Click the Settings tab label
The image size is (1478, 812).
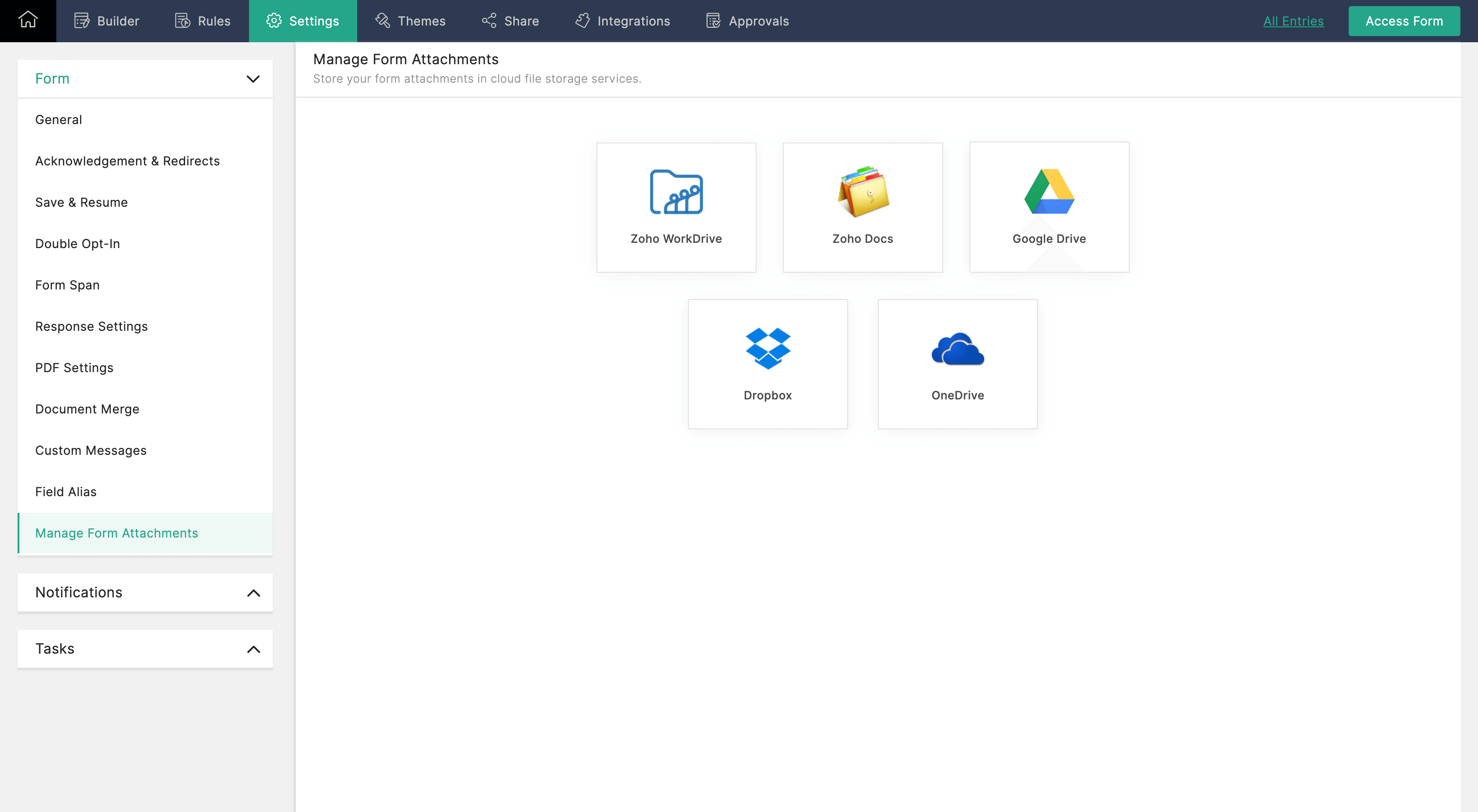(x=314, y=21)
